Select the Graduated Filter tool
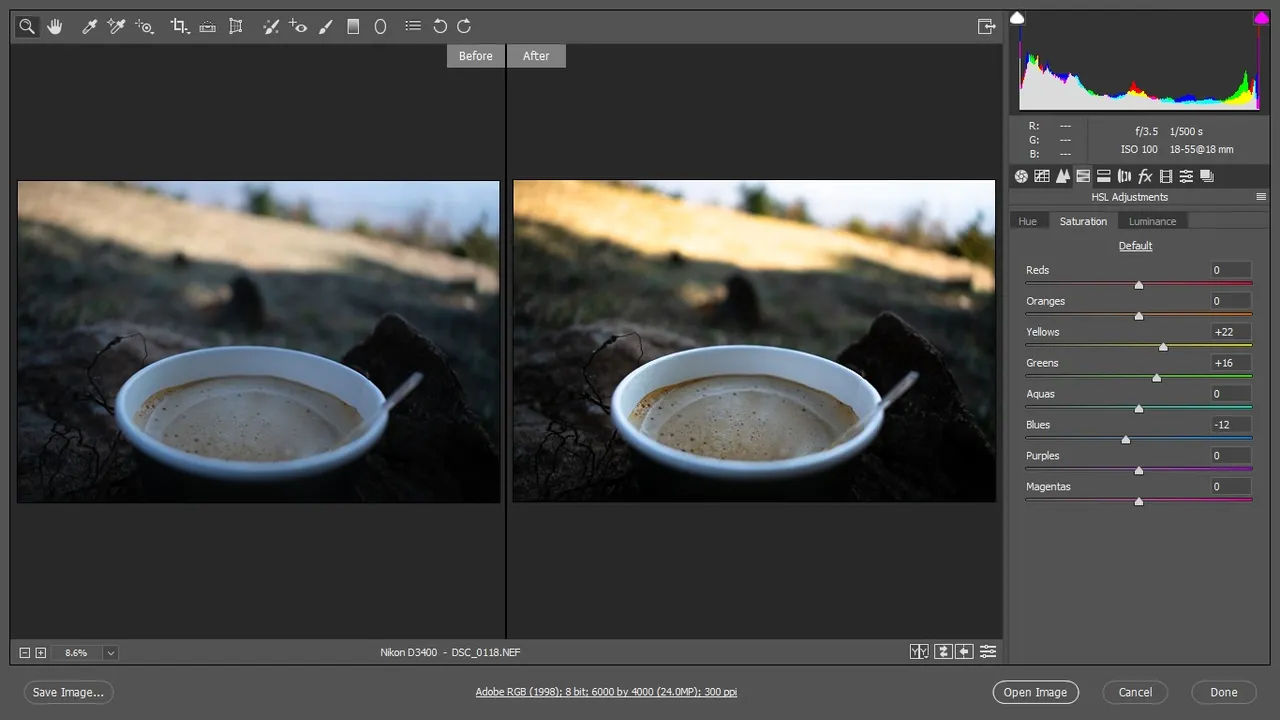This screenshot has height=720, width=1280. [353, 27]
